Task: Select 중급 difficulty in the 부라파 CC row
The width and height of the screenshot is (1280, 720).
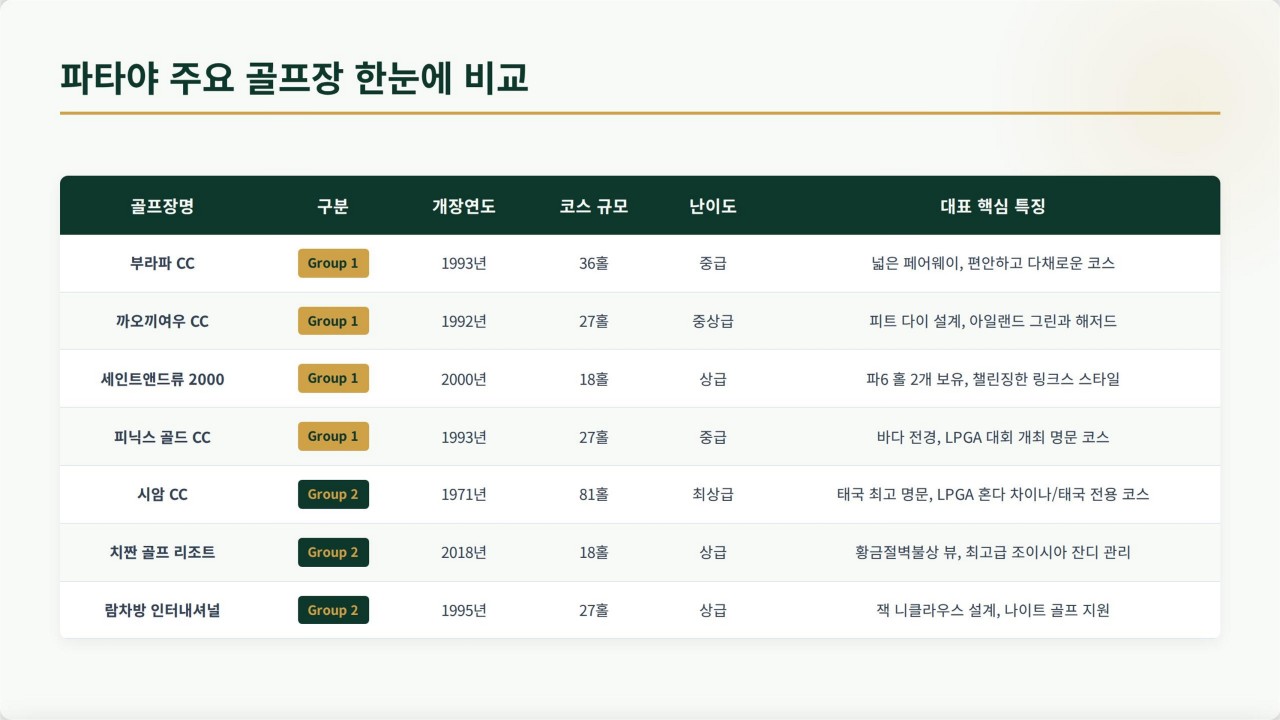Action: tap(713, 264)
